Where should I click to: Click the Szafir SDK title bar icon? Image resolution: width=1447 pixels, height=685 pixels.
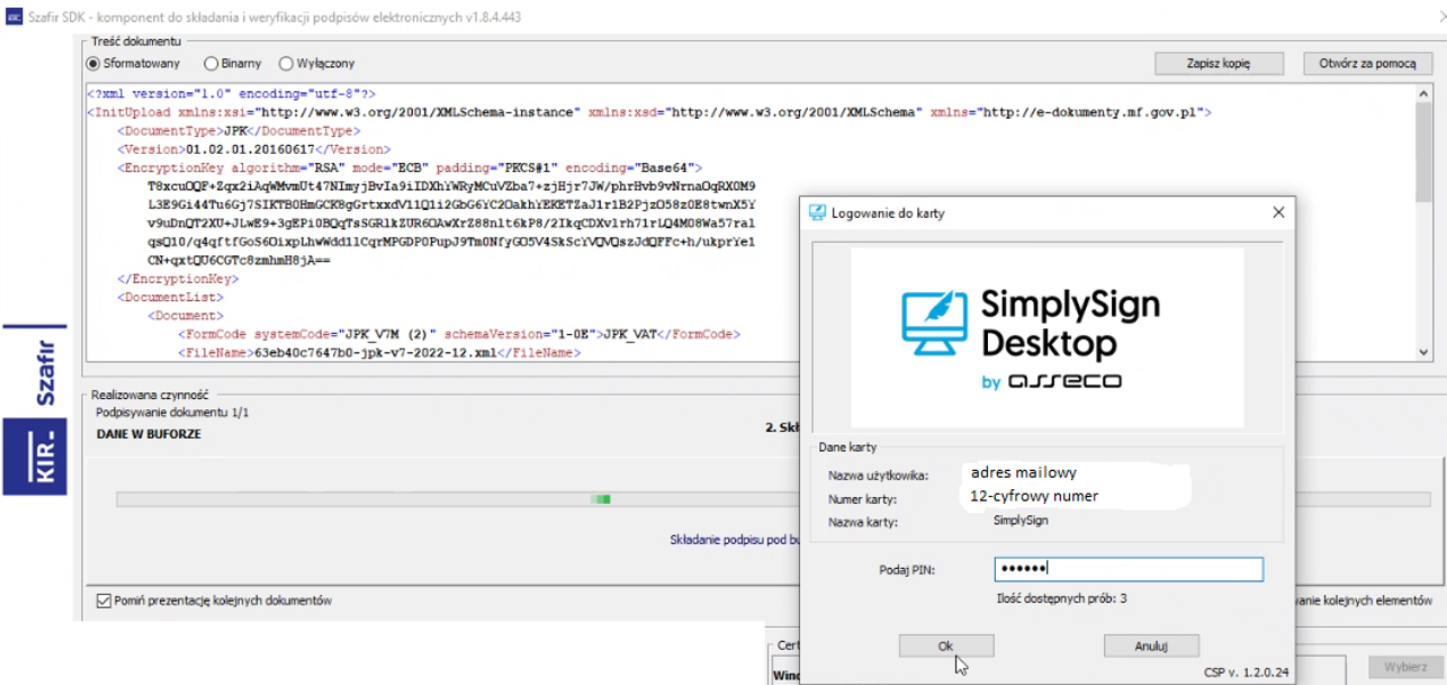pyautogui.click(x=14, y=18)
